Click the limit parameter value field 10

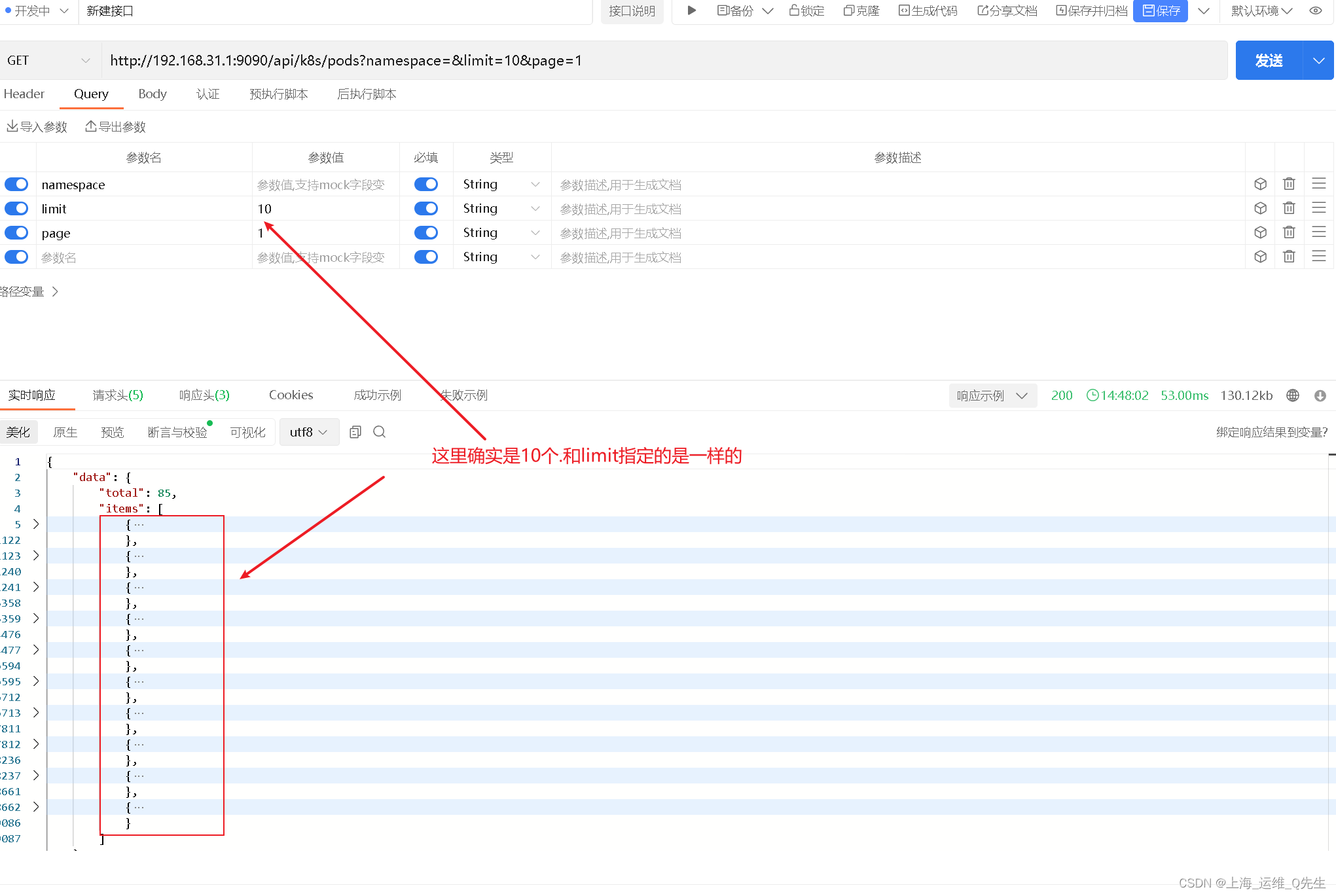click(326, 209)
